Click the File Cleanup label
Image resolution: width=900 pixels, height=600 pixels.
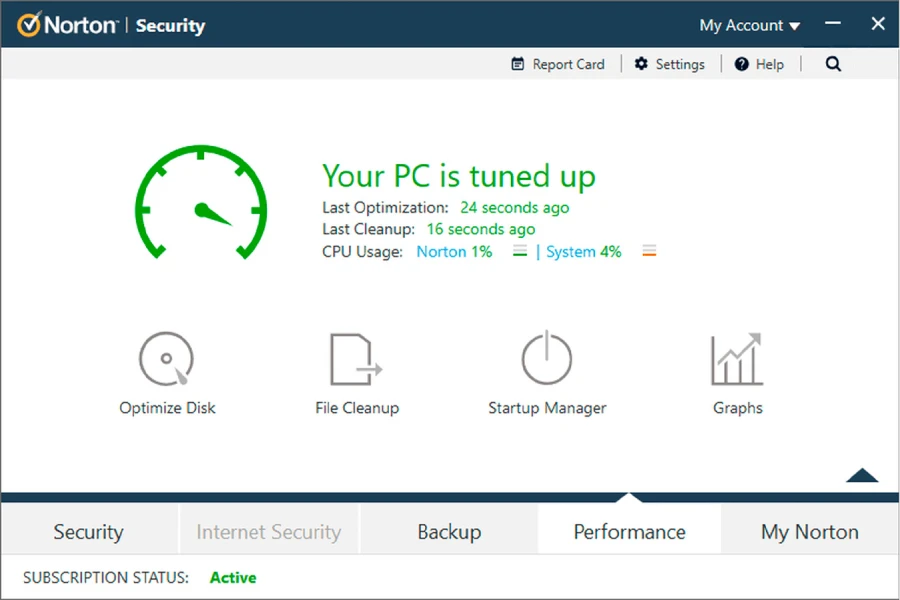[357, 408]
